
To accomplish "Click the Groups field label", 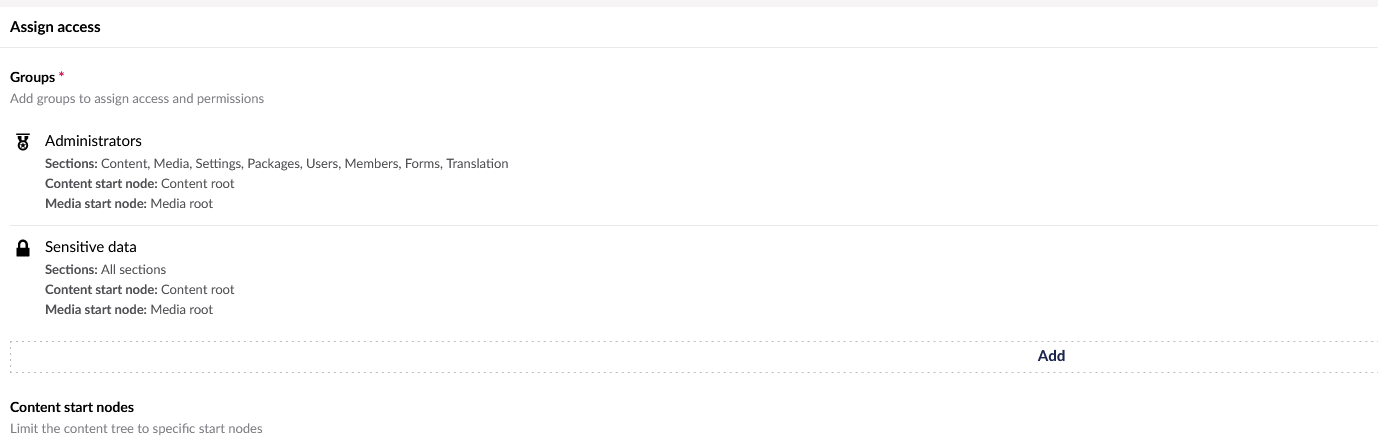I will pos(32,77).
